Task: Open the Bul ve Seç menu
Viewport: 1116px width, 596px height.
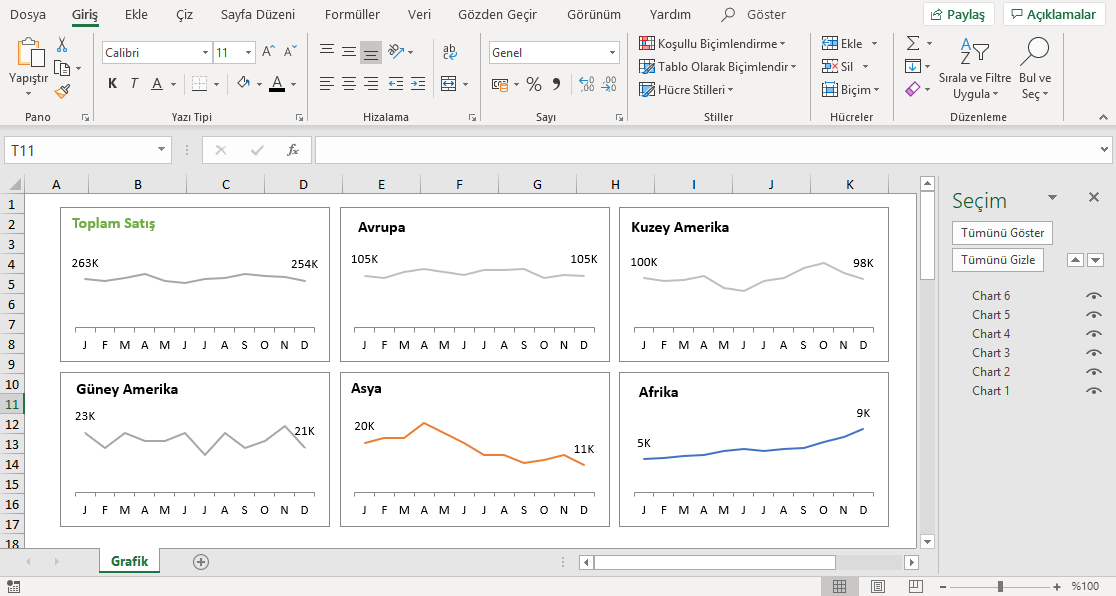Action: [x=1035, y=69]
